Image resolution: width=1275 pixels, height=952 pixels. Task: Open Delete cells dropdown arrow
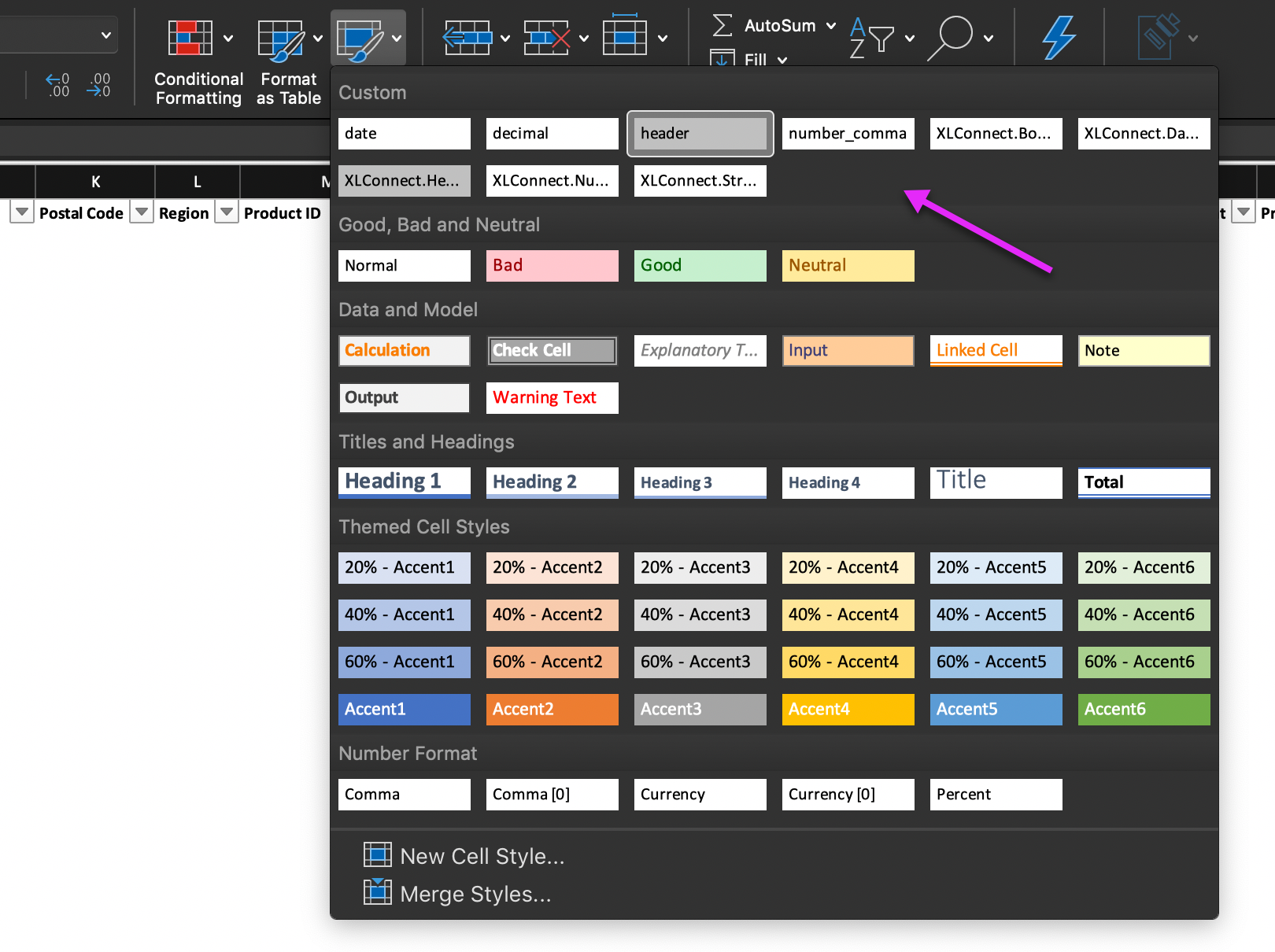[x=584, y=38]
